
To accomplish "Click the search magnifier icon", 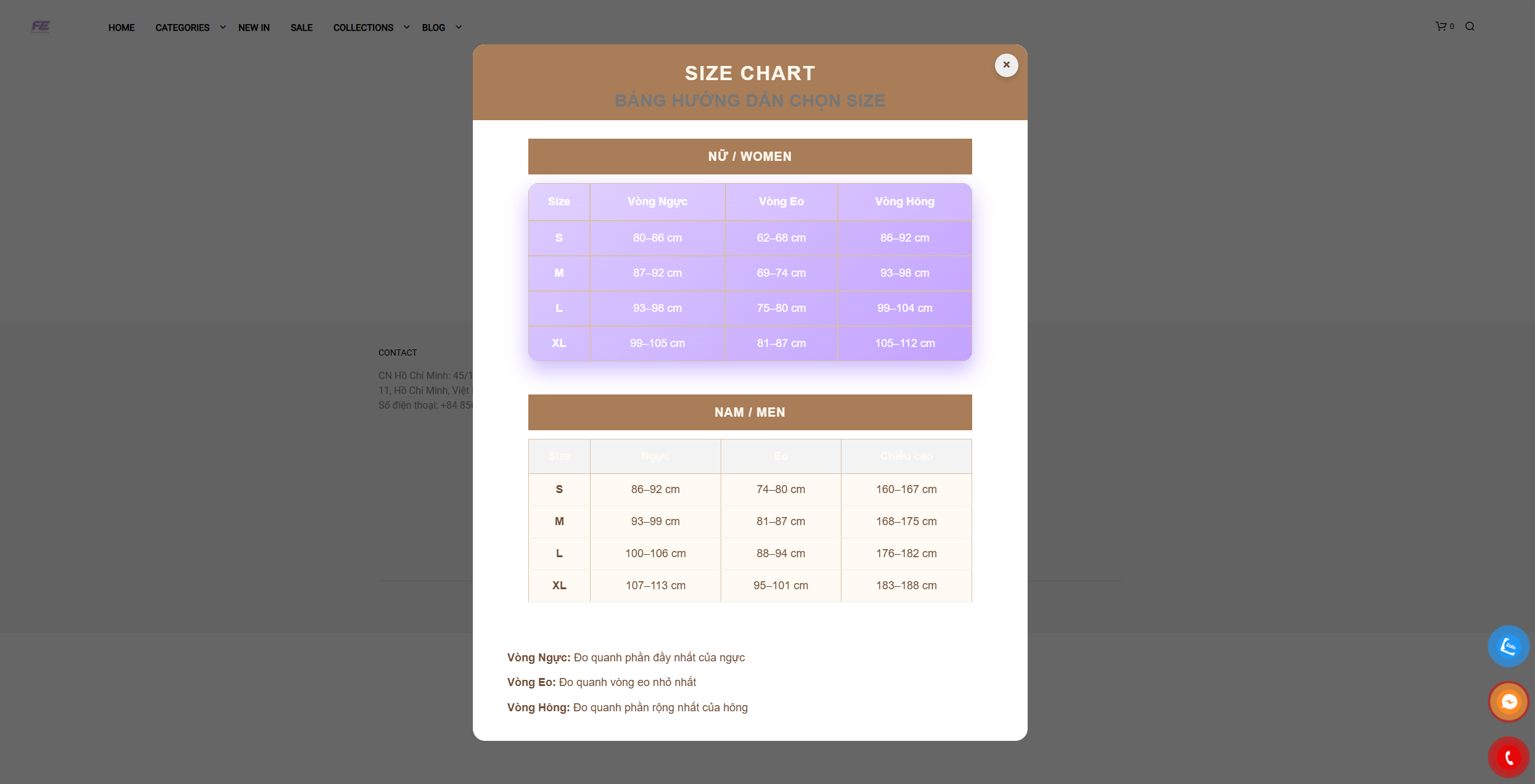I will (1470, 27).
